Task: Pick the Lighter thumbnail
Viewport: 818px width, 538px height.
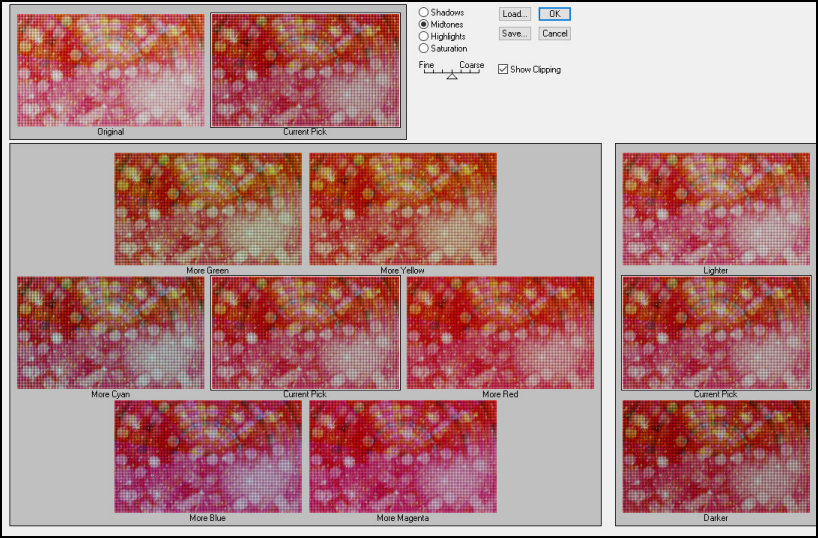Action: pos(716,208)
